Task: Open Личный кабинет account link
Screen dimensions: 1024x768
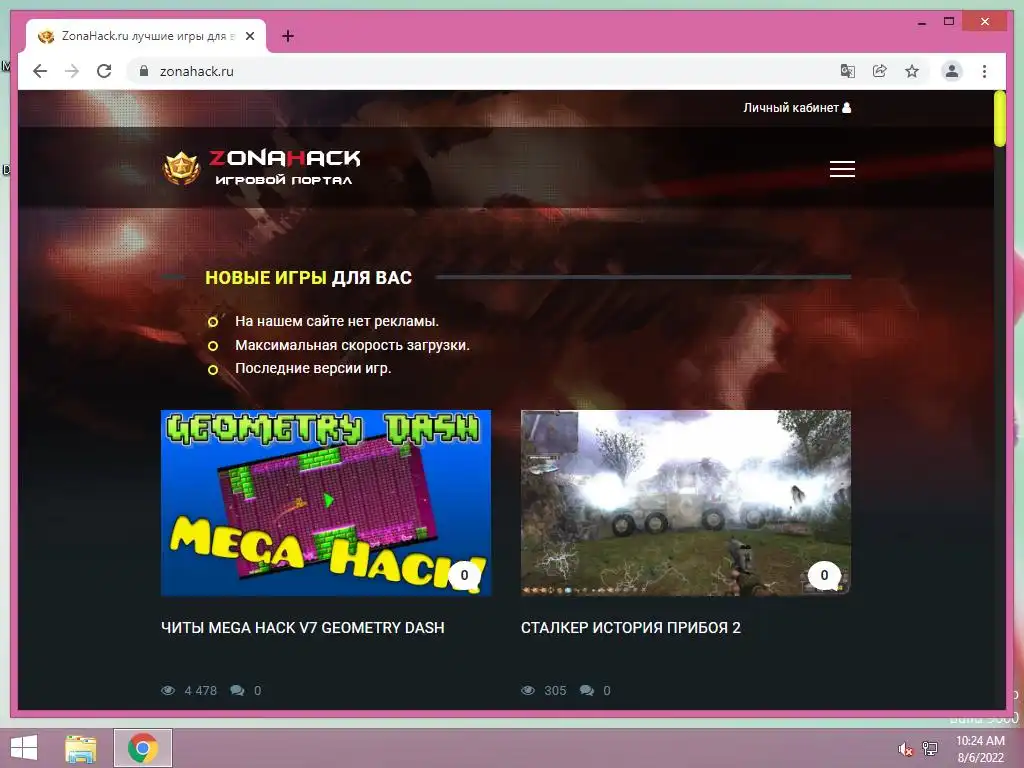Action: pos(797,108)
